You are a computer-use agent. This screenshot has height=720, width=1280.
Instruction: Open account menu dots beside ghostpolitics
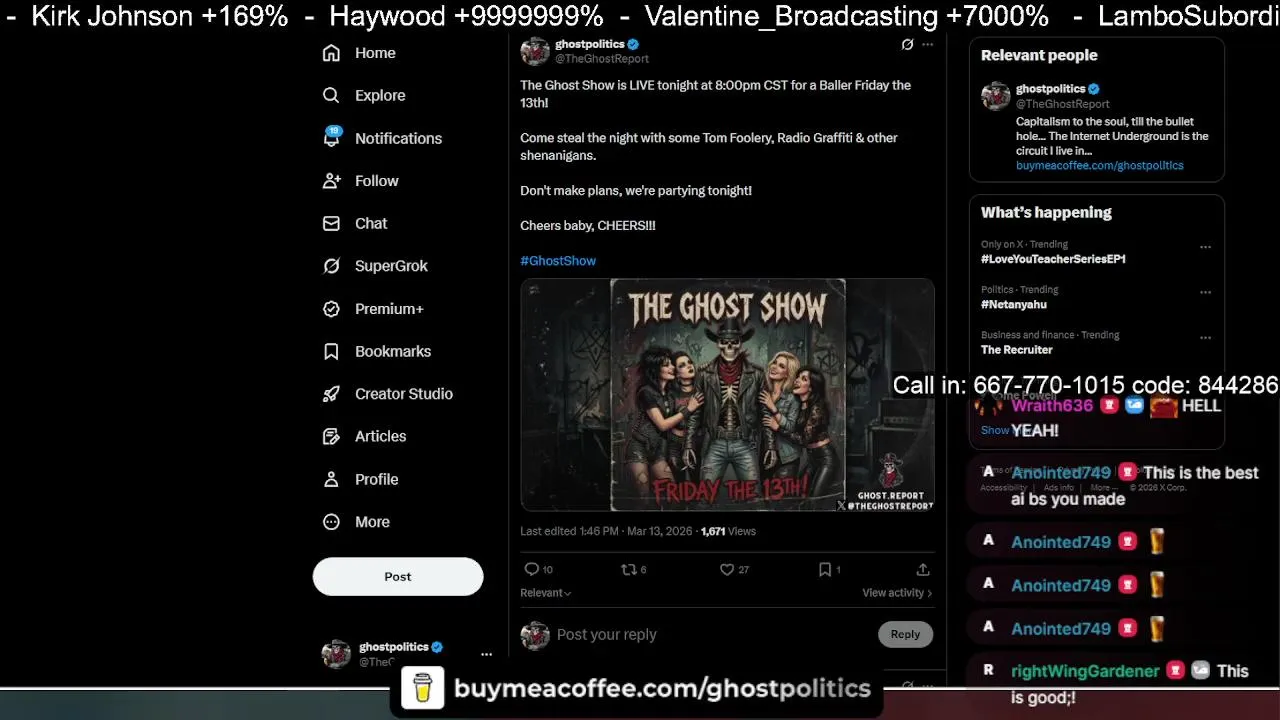click(x=486, y=655)
